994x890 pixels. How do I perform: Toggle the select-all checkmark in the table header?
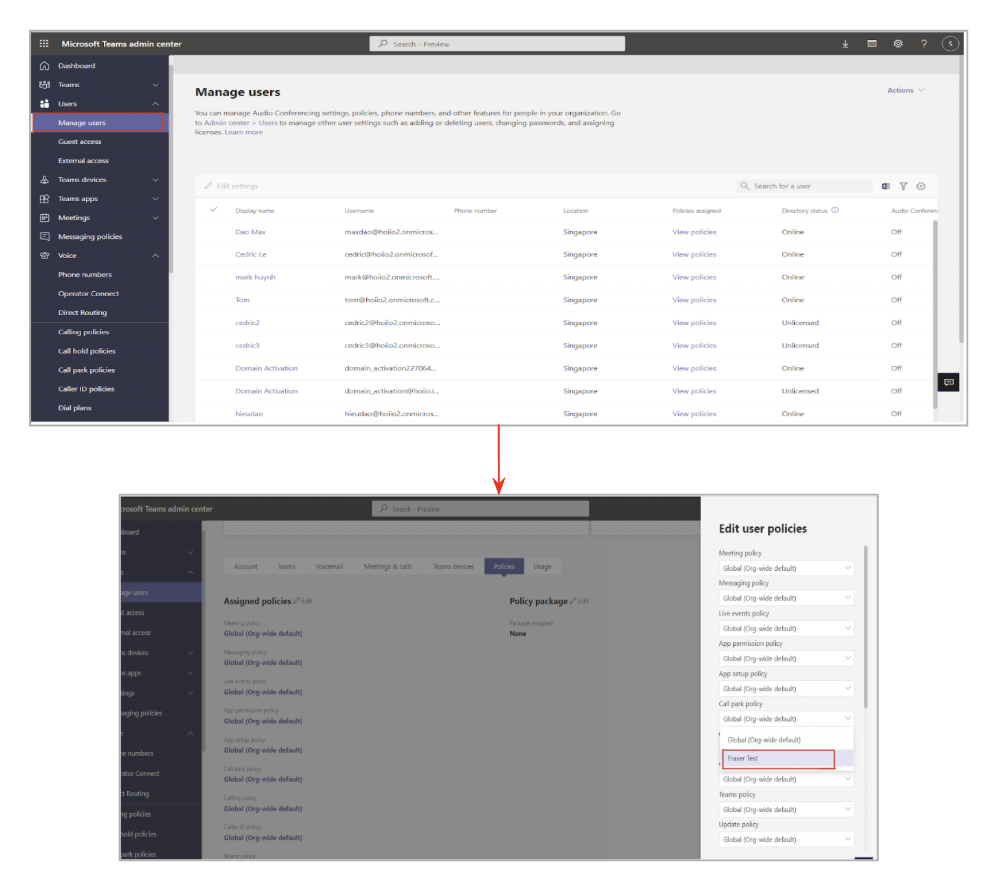pyautogui.click(x=214, y=209)
